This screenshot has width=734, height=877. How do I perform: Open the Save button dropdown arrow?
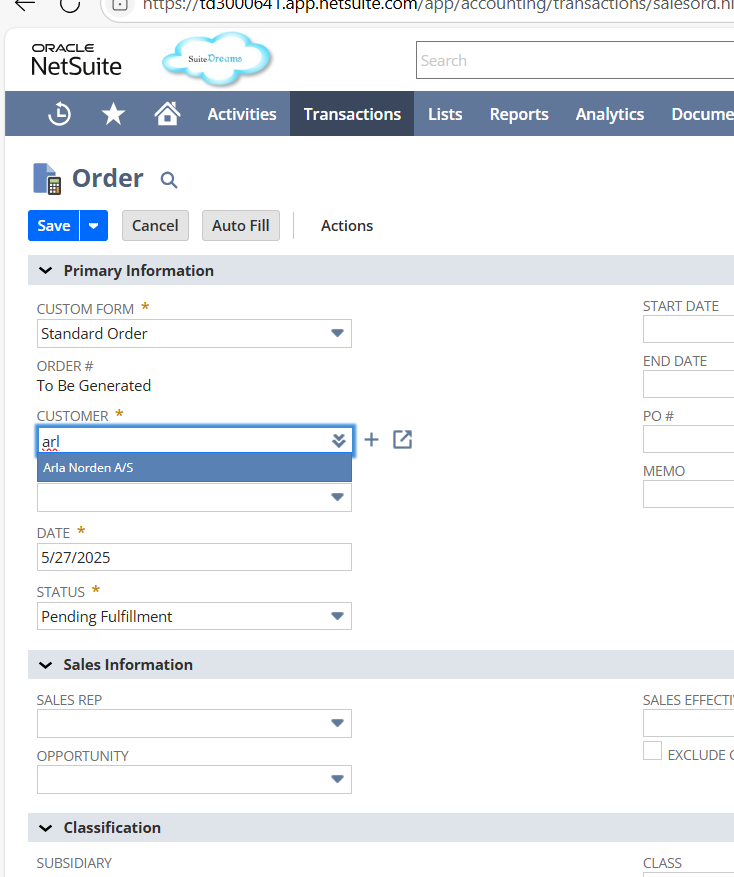pyautogui.click(x=93, y=226)
